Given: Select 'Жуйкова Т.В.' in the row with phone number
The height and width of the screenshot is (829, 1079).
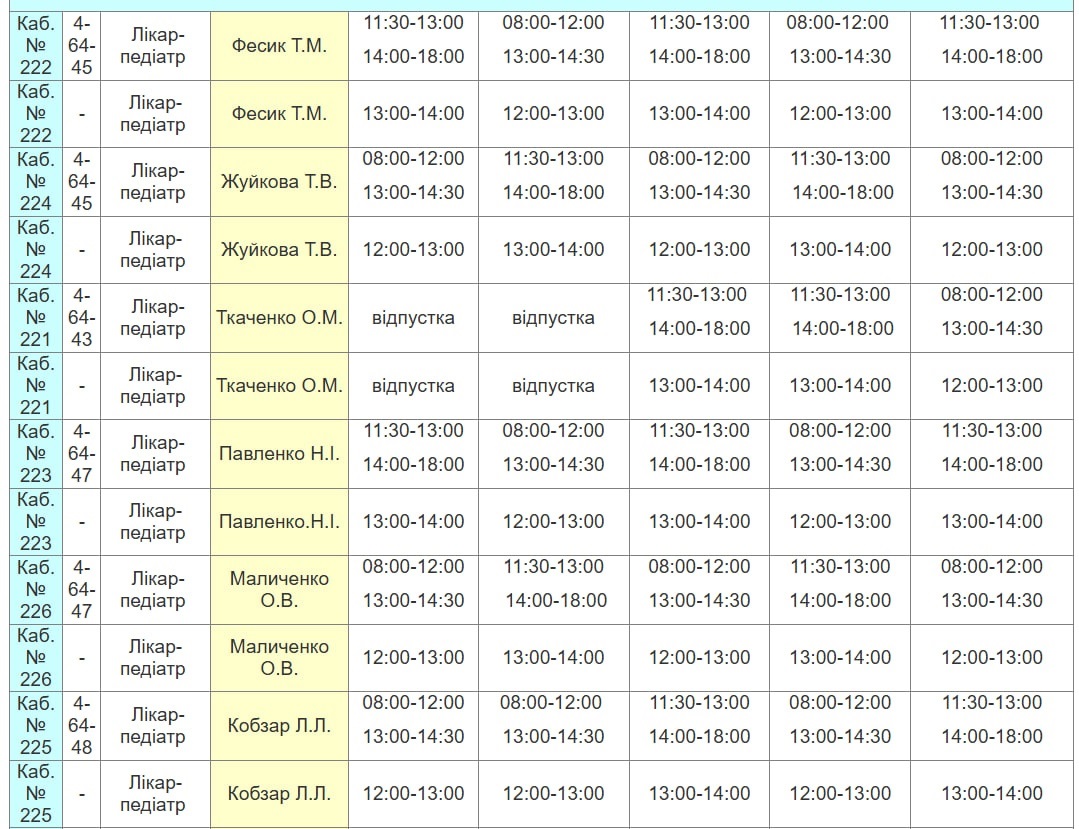Looking at the screenshot, I should click(279, 182).
